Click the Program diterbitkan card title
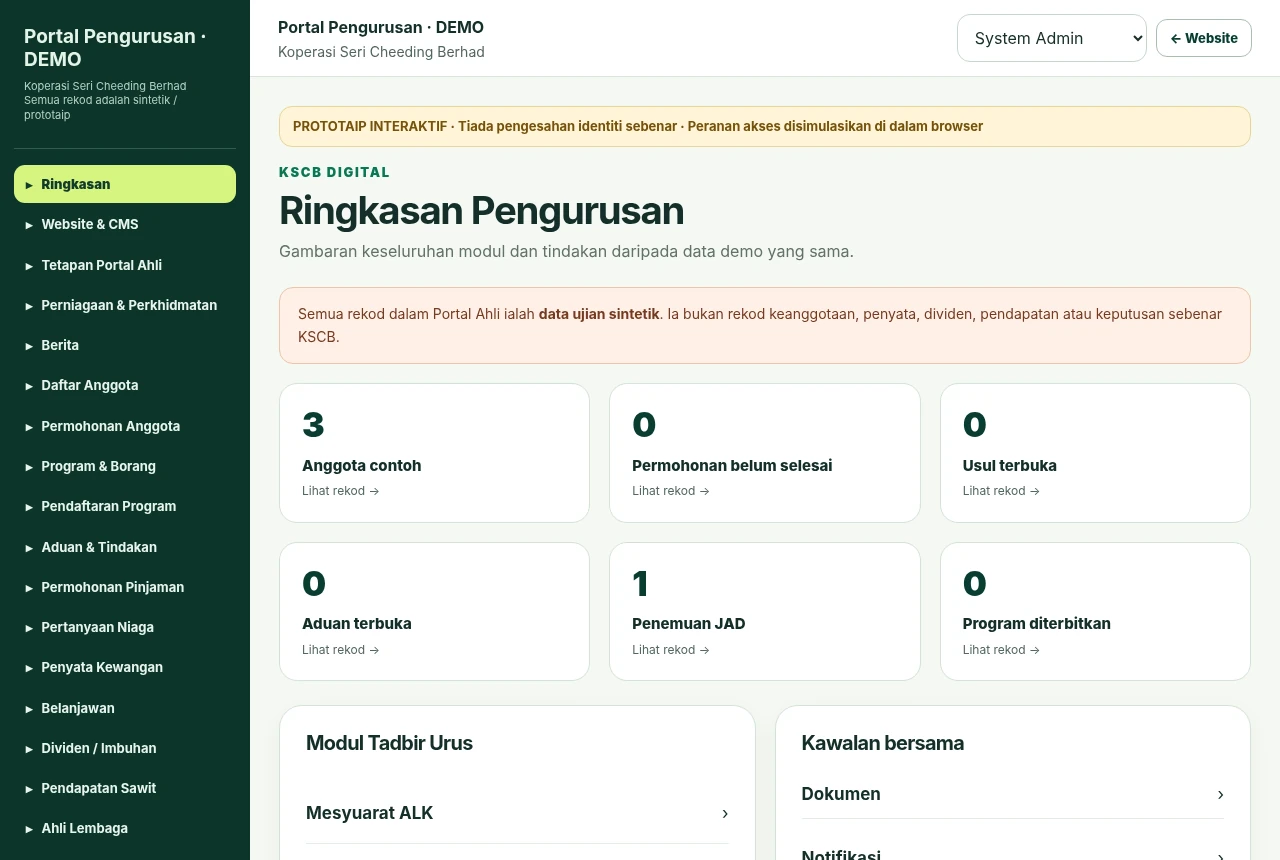The width and height of the screenshot is (1280, 860). 1037,623
